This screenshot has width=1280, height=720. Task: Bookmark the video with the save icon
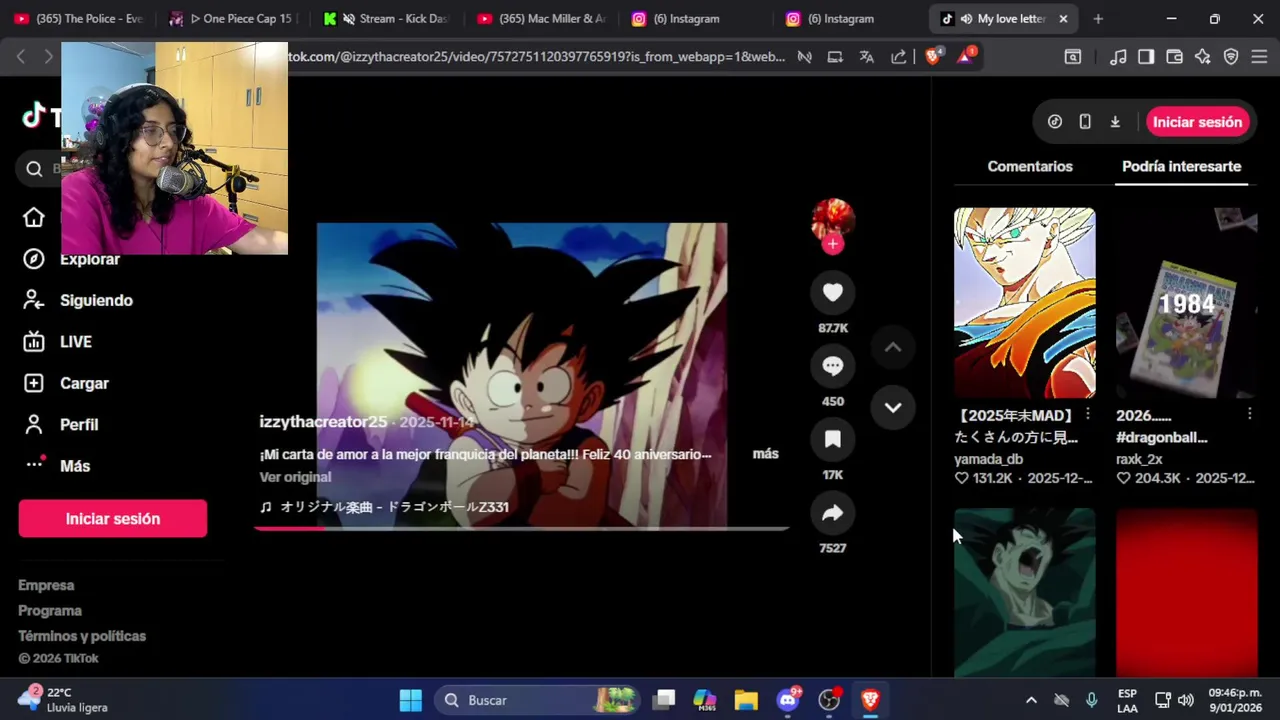[x=833, y=439]
